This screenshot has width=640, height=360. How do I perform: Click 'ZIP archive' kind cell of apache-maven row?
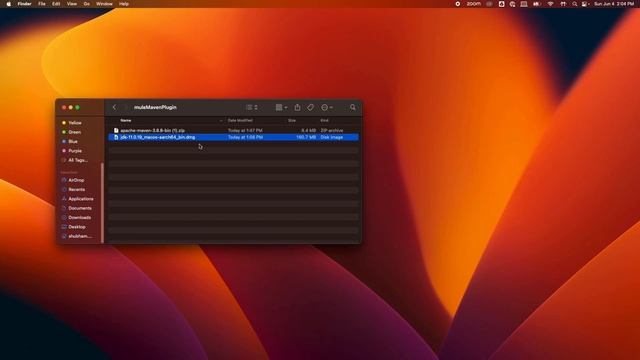click(x=332, y=130)
